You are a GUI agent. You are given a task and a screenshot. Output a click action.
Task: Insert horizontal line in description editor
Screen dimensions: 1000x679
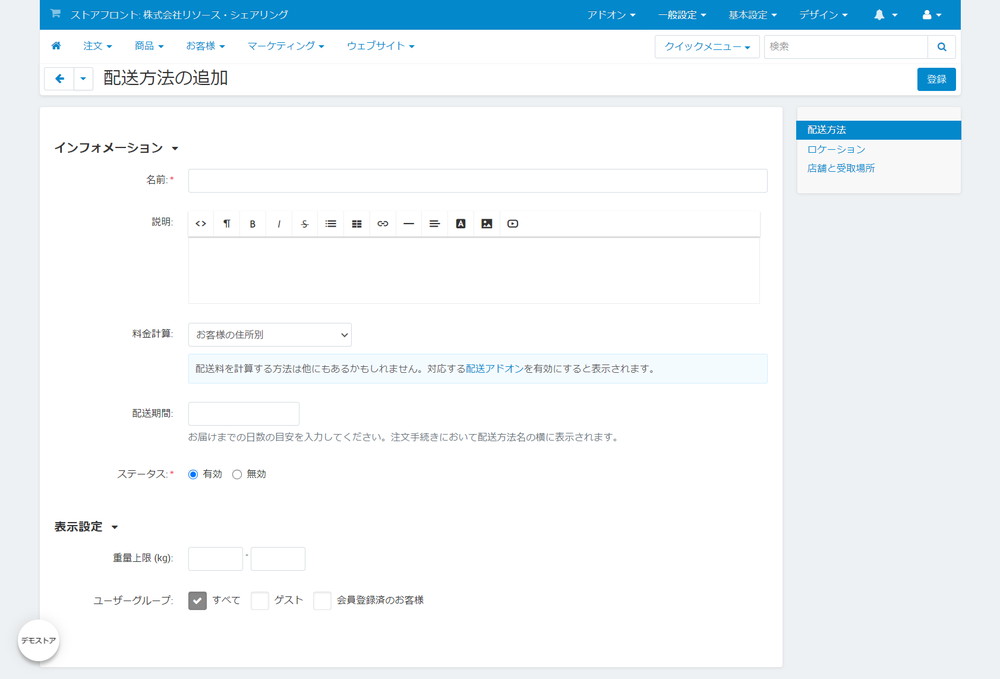click(x=409, y=224)
